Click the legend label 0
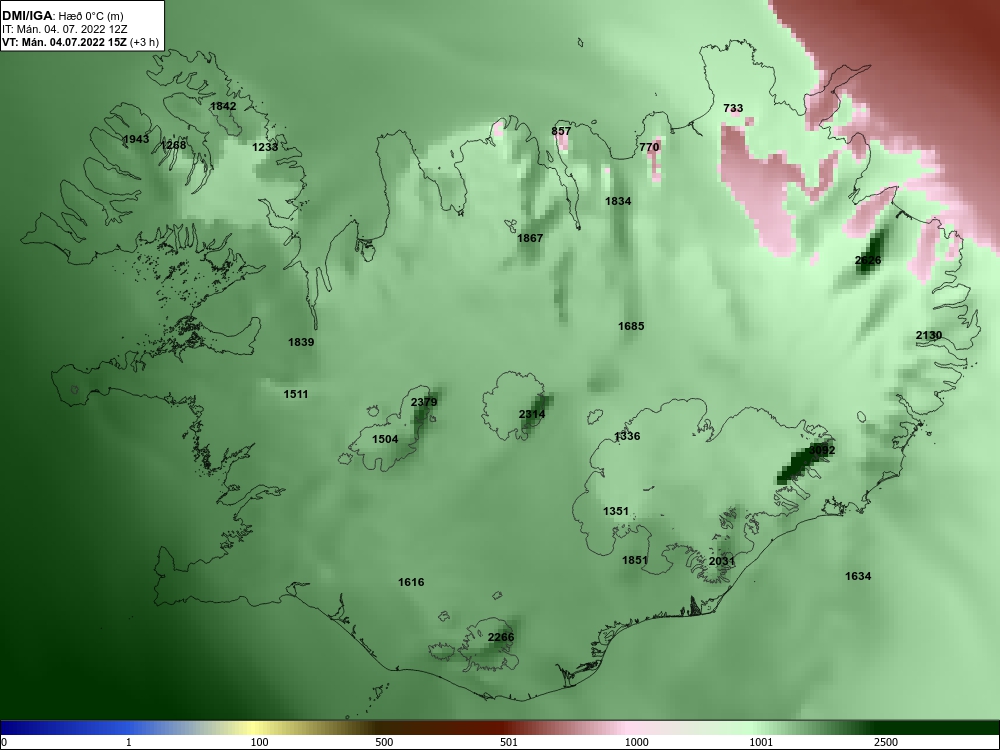This screenshot has height=750, width=1000. pyautogui.click(x=4, y=742)
